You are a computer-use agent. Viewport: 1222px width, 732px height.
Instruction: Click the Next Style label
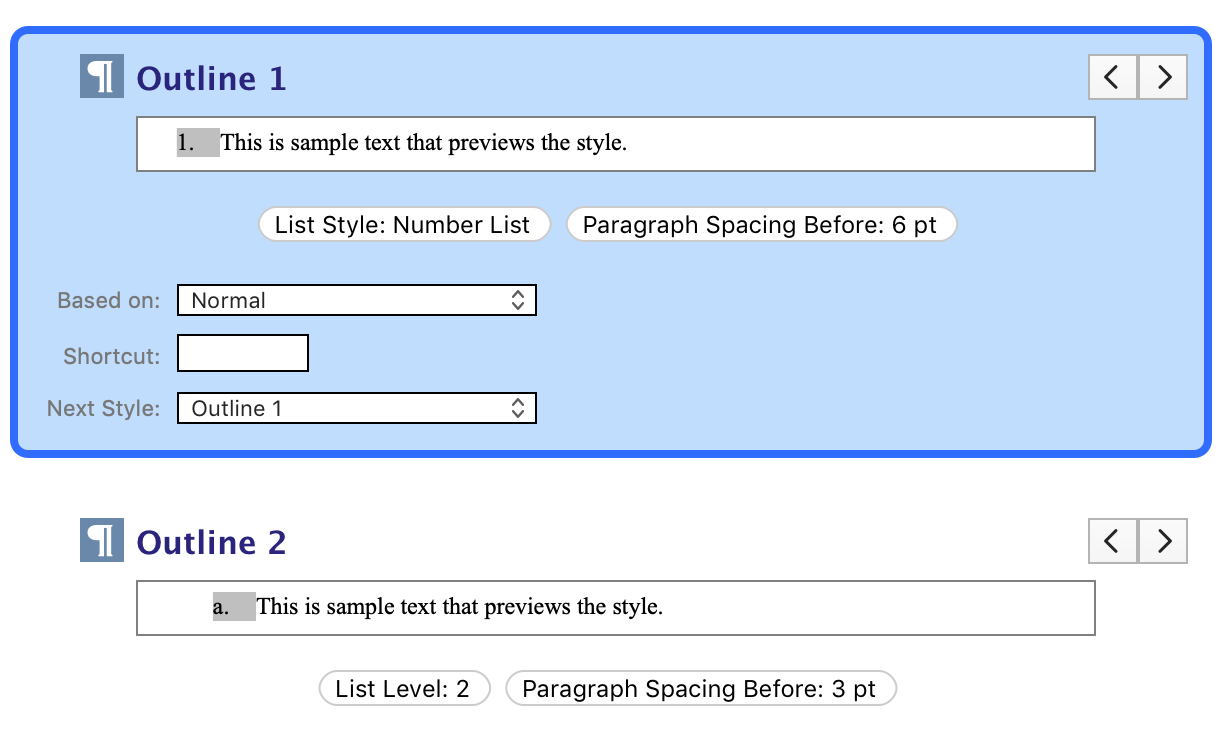point(103,409)
